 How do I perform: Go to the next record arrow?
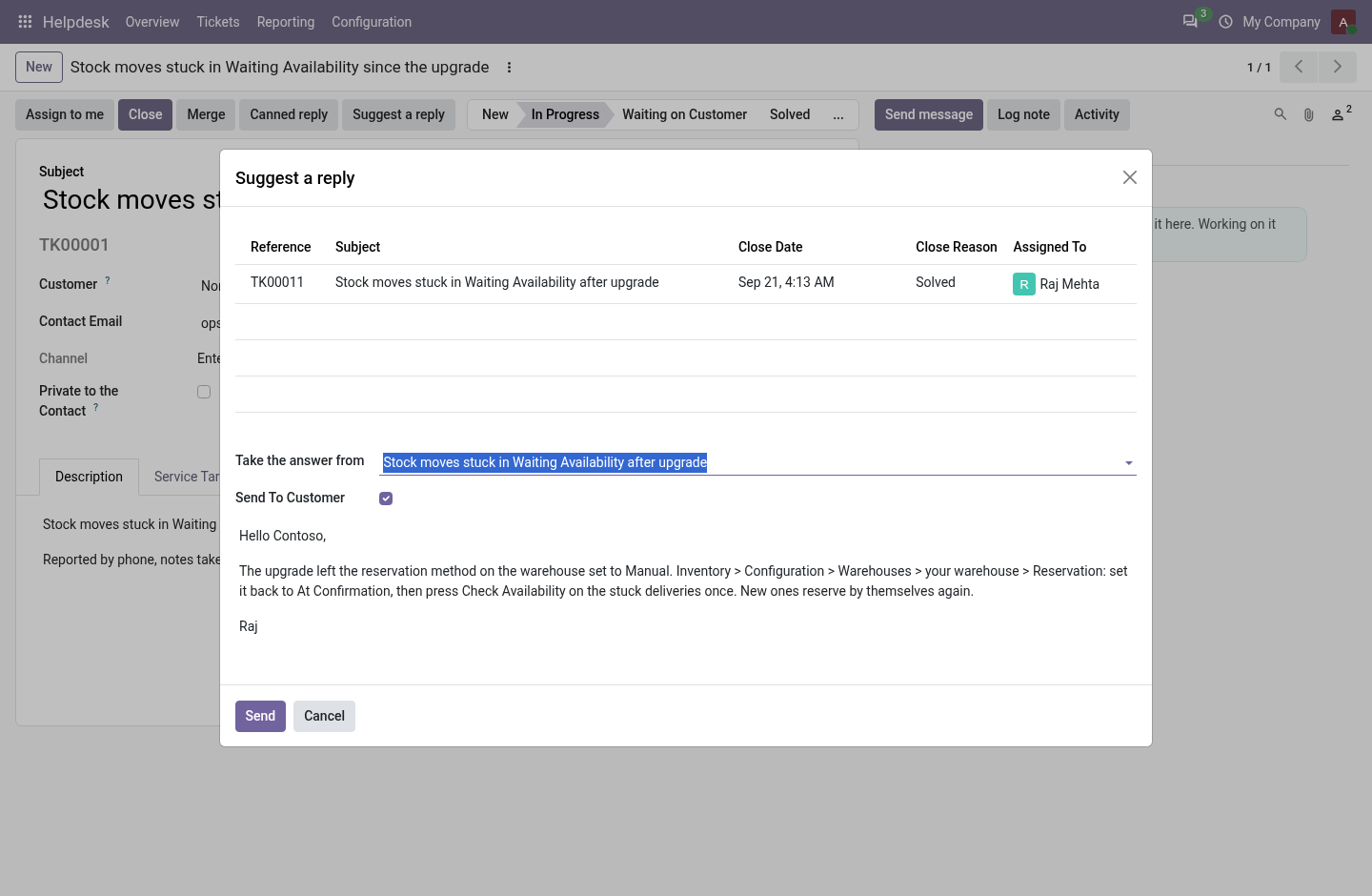click(x=1338, y=67)
